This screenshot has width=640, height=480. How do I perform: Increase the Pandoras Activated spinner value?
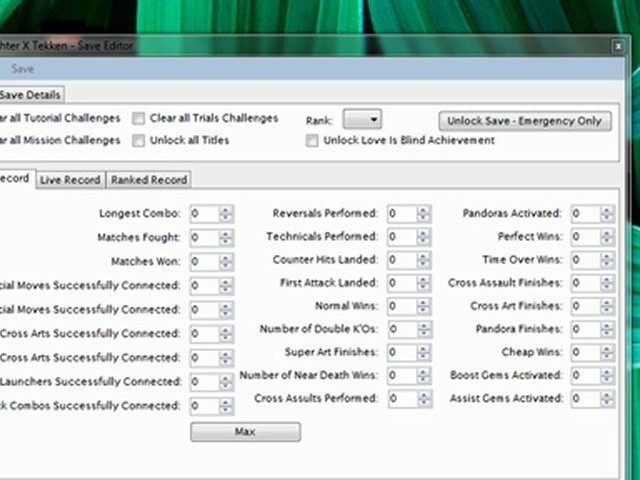pyautogui.click(x=607, y=210)
